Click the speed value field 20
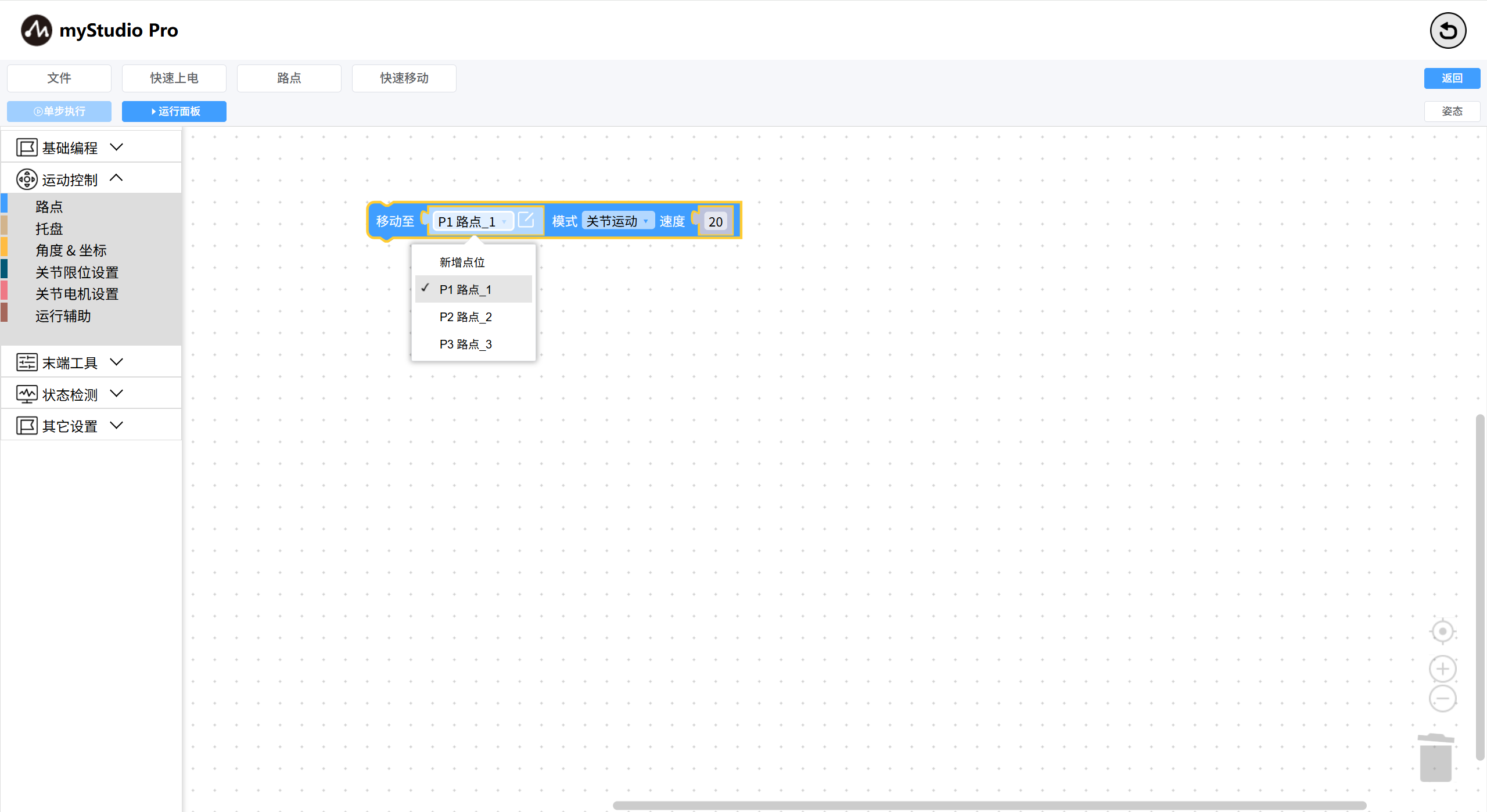This screenshot has height=812, width=1487. click(715, 222)
